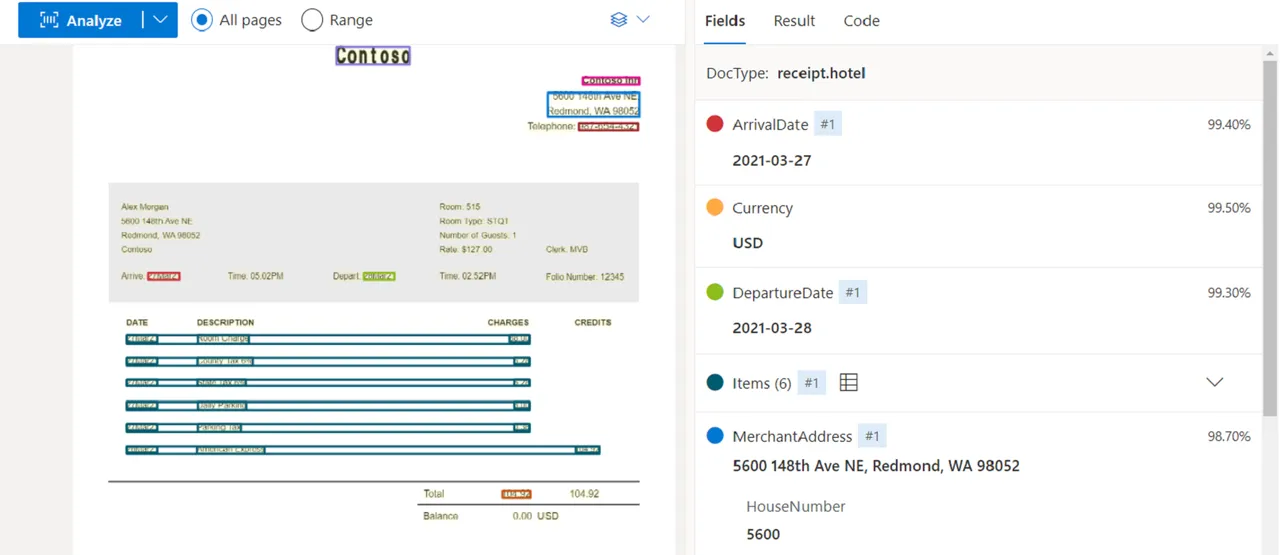Click the Contoso title box in document
Viewport: 1280px width, 555px height.
(x=373, y=56)
